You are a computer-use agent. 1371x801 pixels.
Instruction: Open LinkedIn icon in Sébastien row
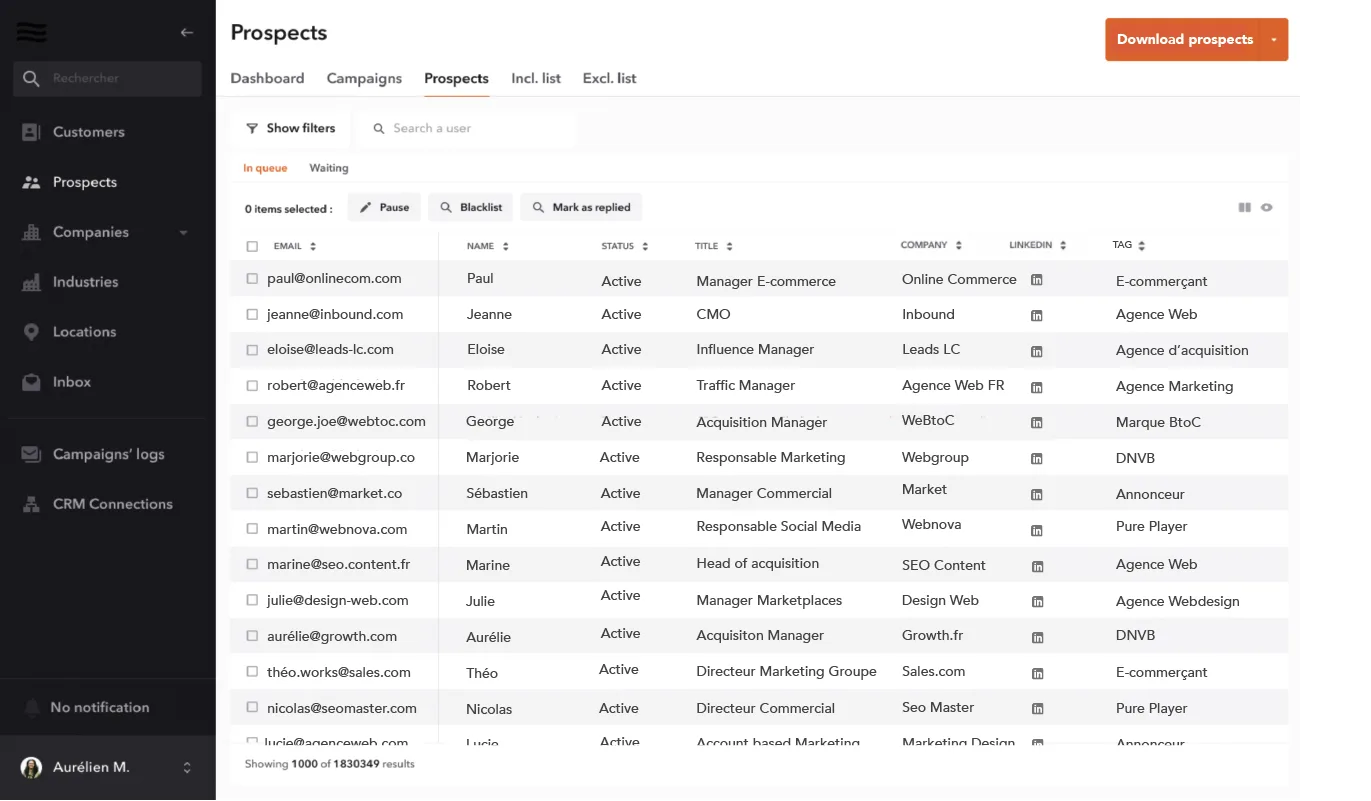pos(1037,494)
